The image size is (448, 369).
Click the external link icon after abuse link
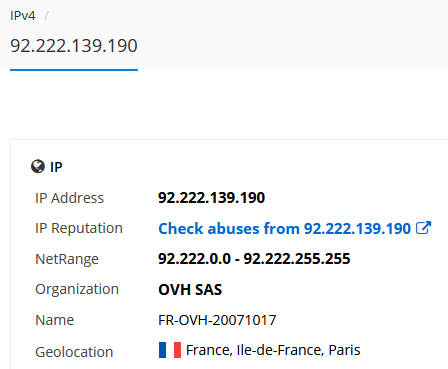click(x=423, y=228)
